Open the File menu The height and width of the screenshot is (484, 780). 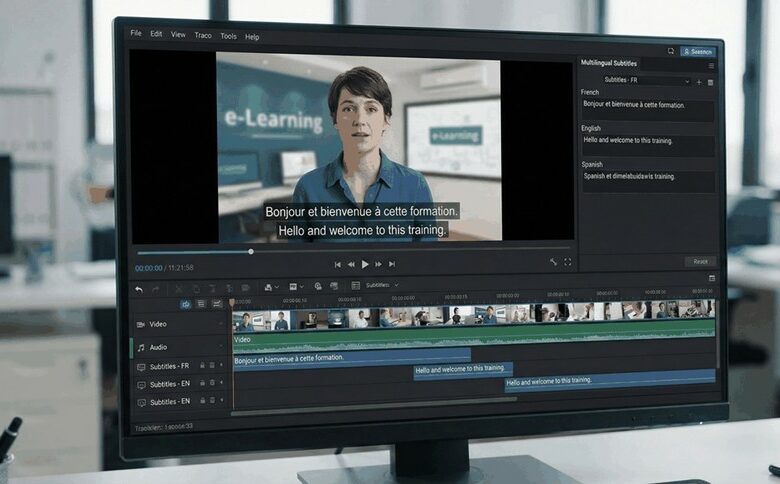136,33
